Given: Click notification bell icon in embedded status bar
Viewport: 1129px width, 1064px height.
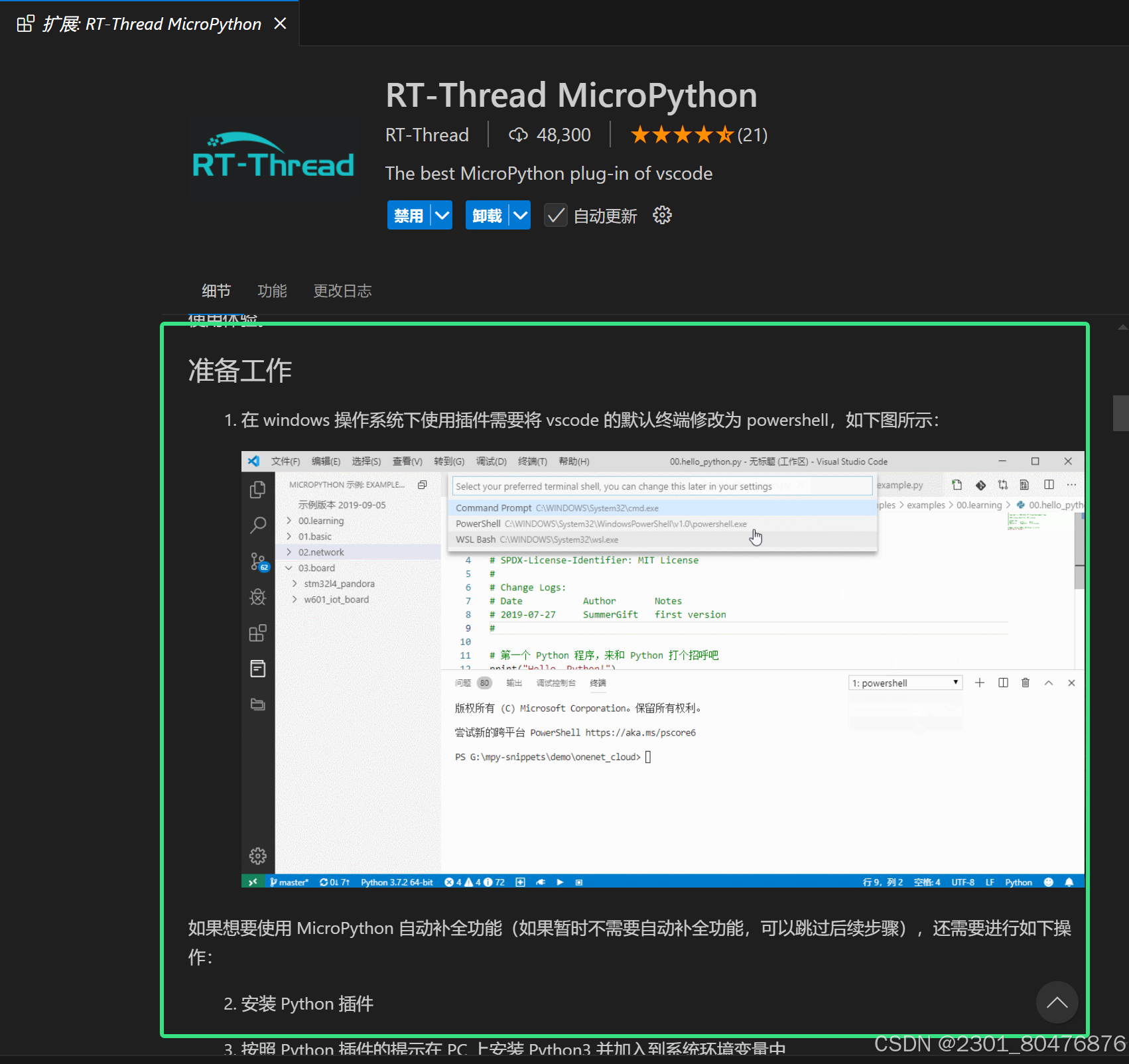Looking at the screenshot, I should point(1069,882).
